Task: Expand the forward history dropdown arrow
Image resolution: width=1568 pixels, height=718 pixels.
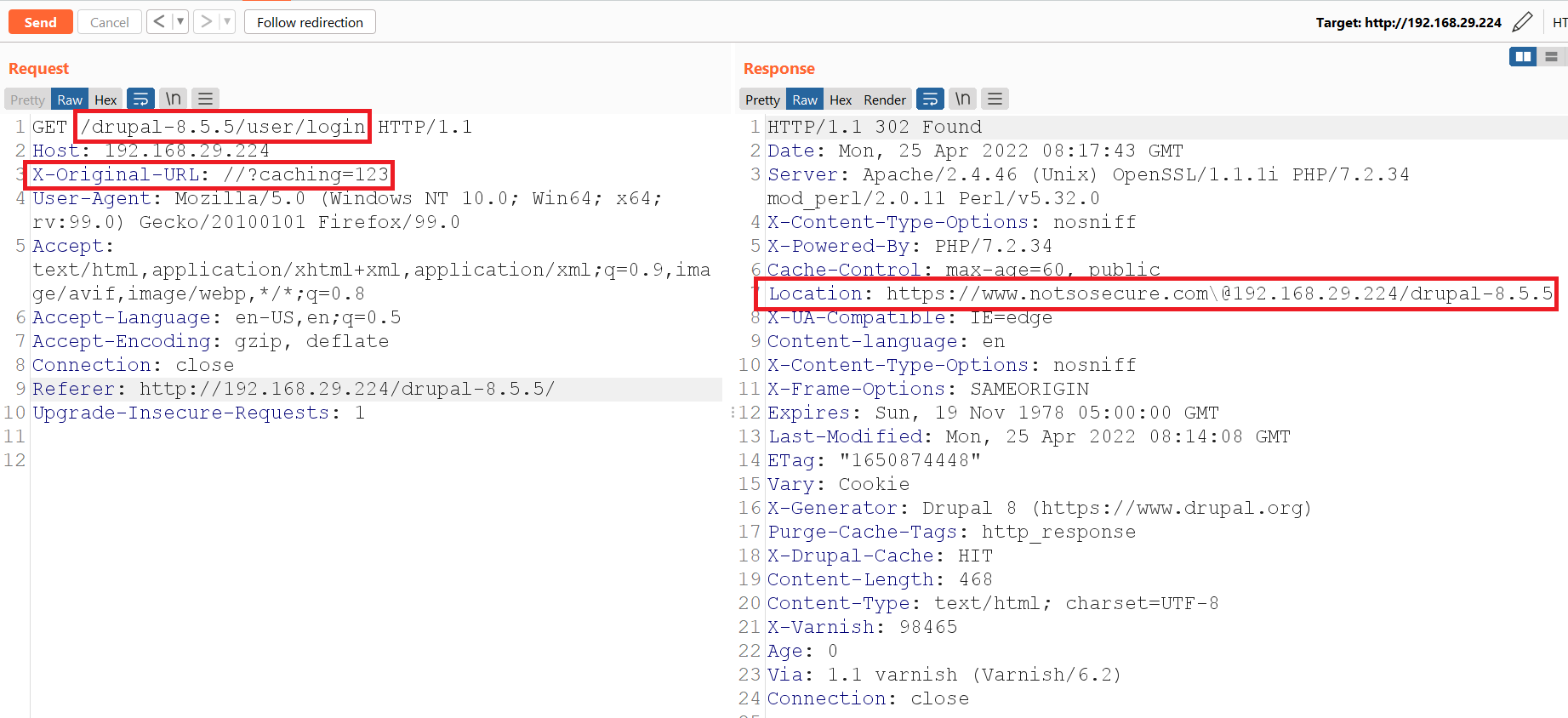Action: pos(227,22)
